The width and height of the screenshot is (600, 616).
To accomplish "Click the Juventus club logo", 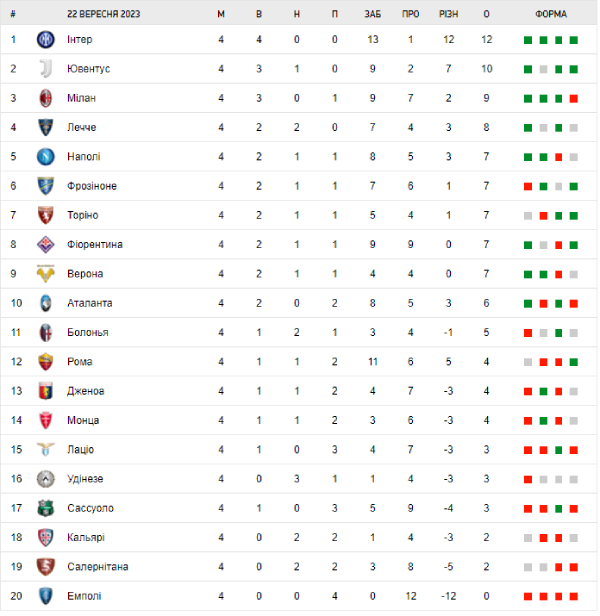I will pyautogui.click(x=45, y=69).
